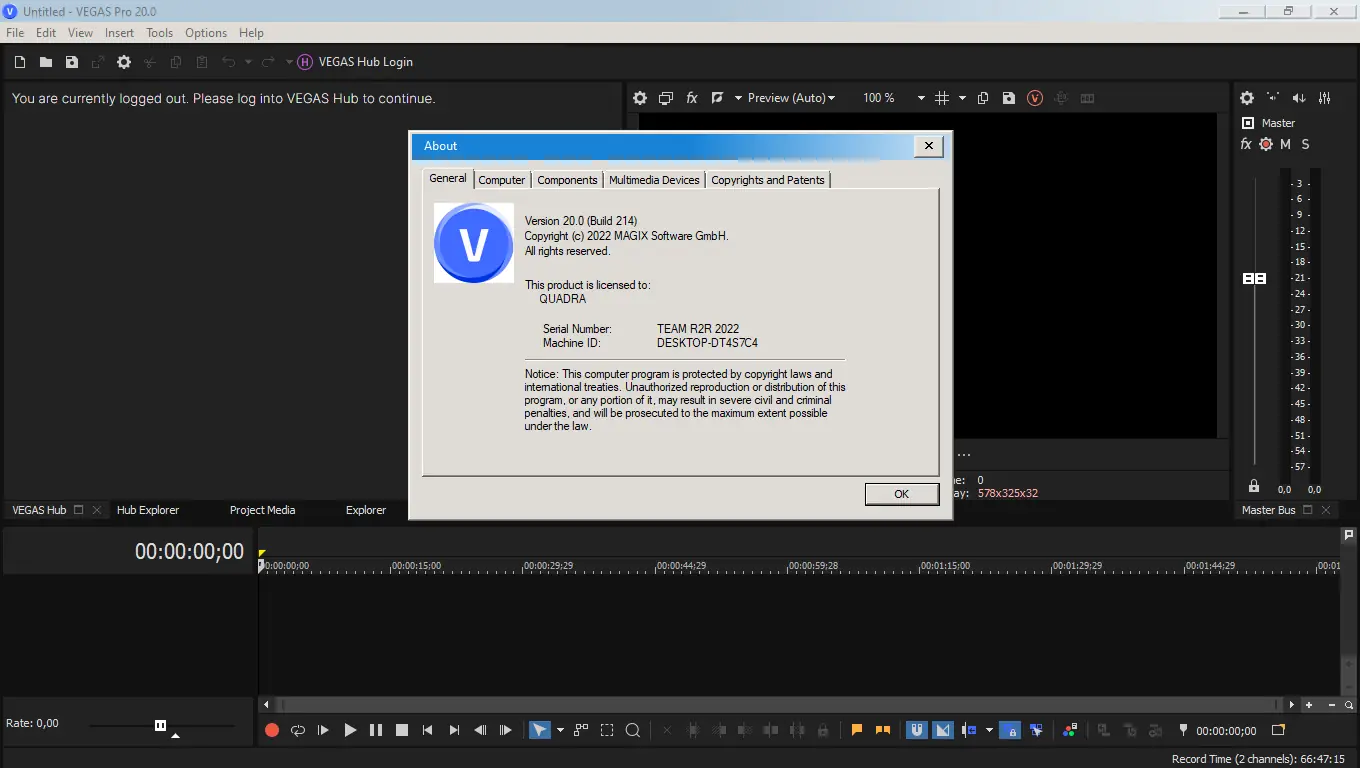
Task: Open Master FX in the Master Bus panel
Action: tap(1246, 144)
